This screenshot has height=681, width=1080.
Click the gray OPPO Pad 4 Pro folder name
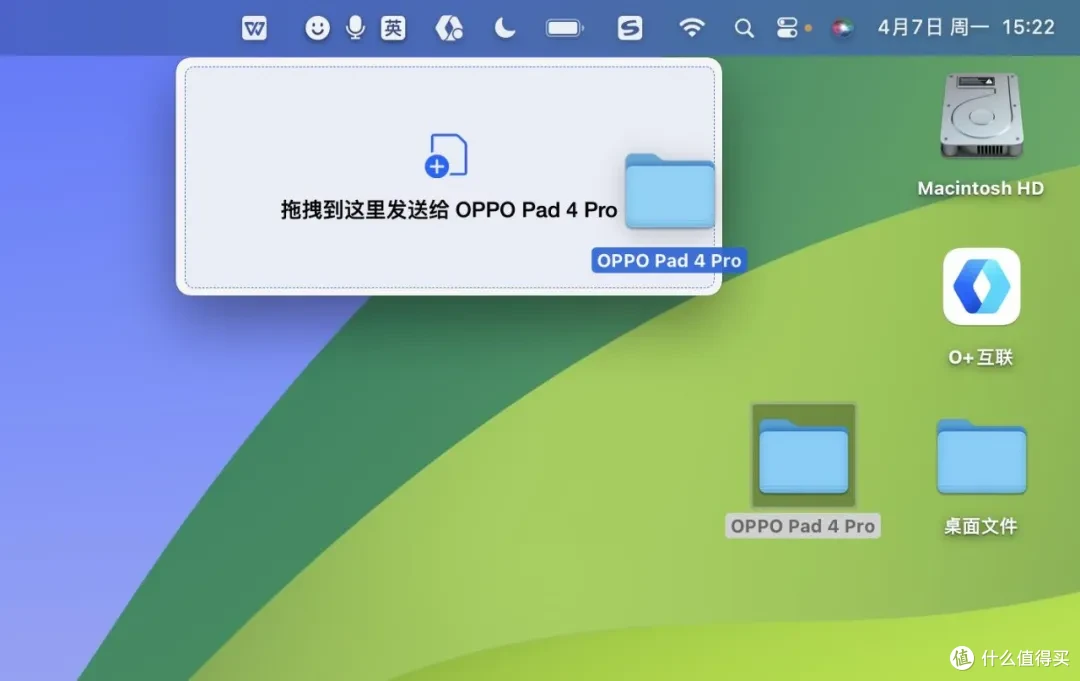802,526
